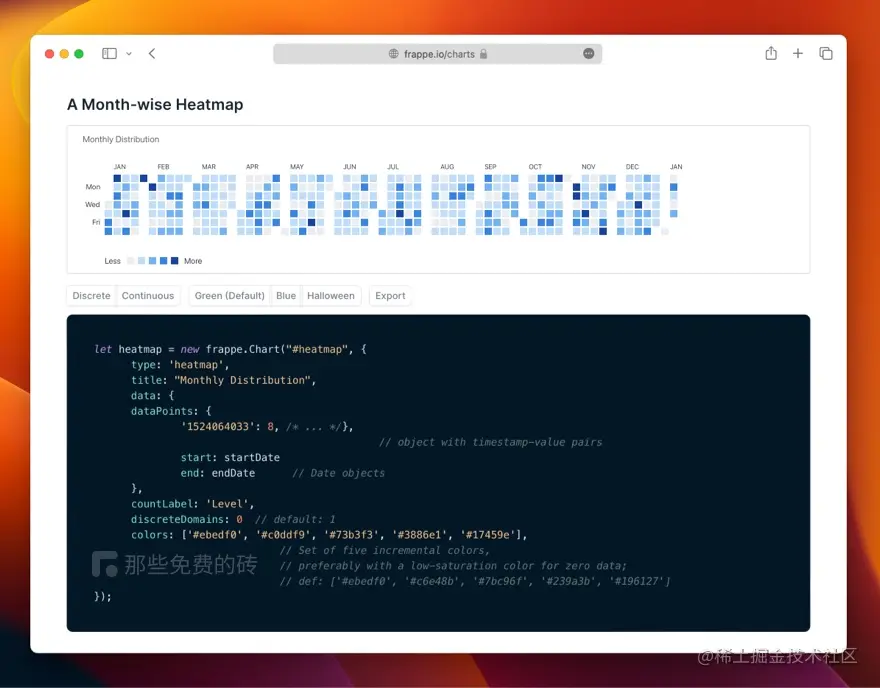Screen dimensions: 880x688
Task: Click the 'Less' legend label
Action: 112,261
